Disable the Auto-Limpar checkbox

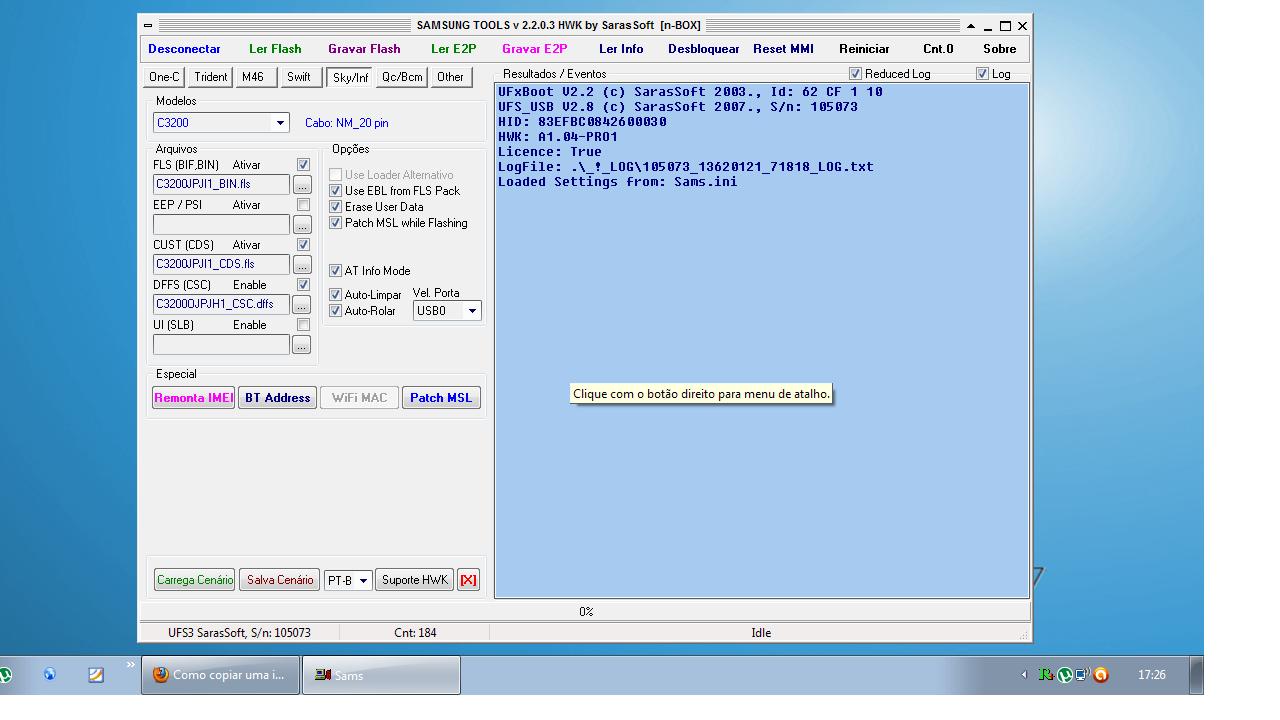pyautogui.click(x=336, y=295)
